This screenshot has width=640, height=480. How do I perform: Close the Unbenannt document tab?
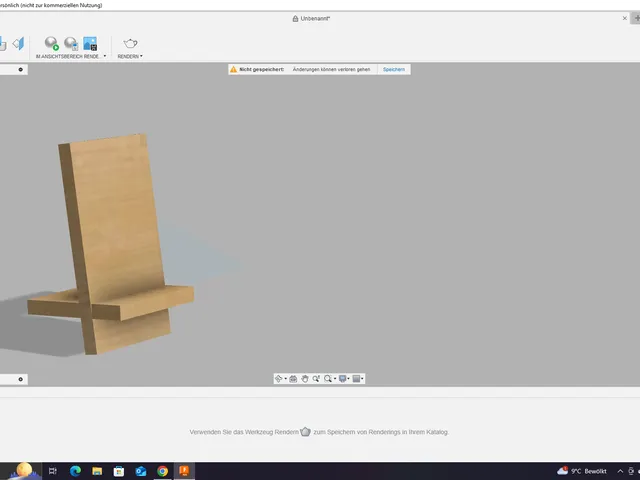coord(624,18)
